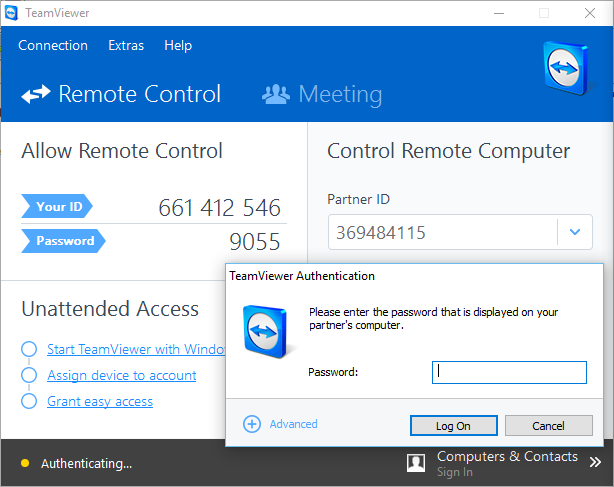Screen dimensions: 614x487
Task: Click the Meeting people icon
Action: [x=276, y=94]
